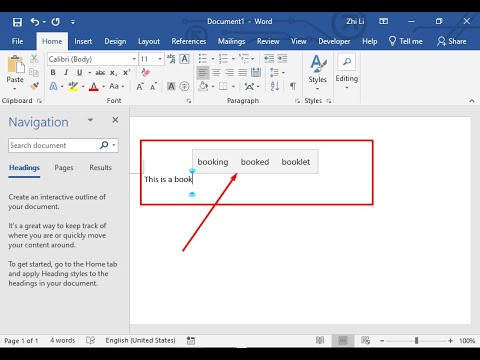Align text to the left

tap(203, 72)
